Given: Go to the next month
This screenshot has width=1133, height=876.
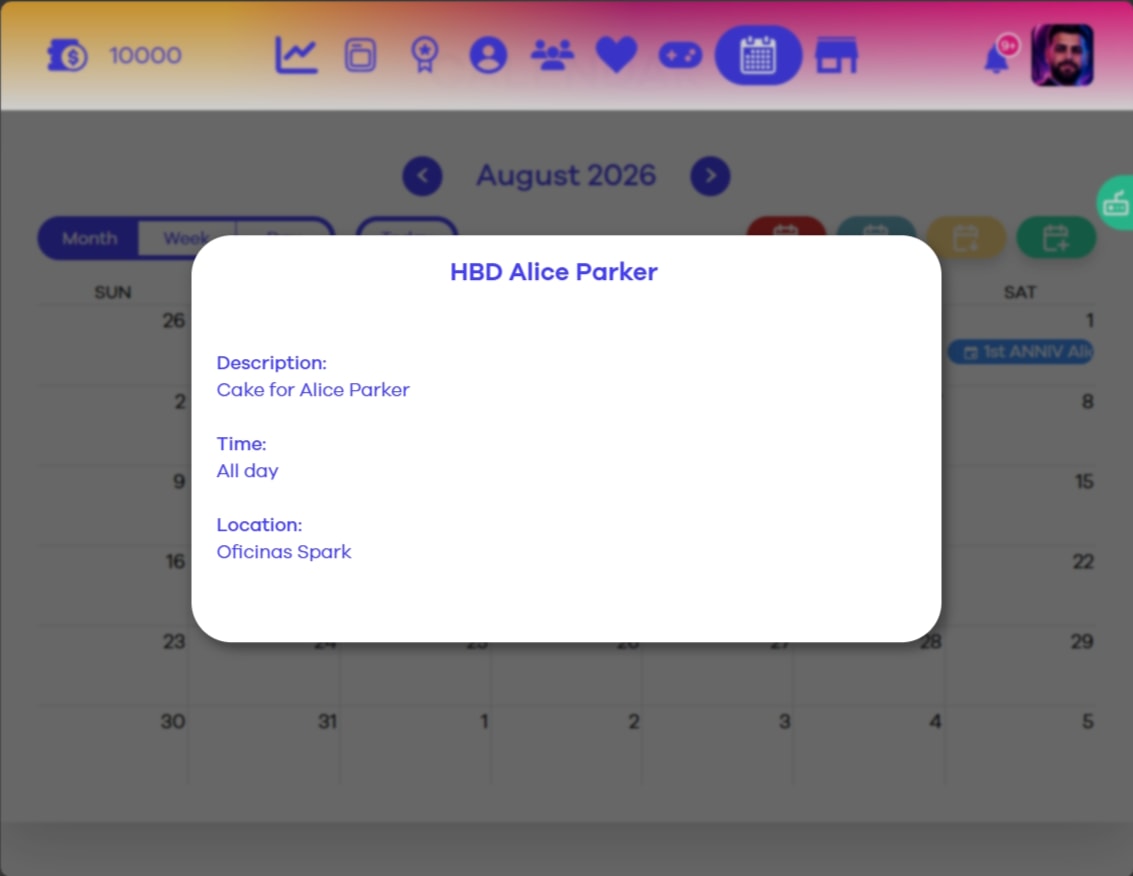Looking at the screenshot, I should point(710,176).
